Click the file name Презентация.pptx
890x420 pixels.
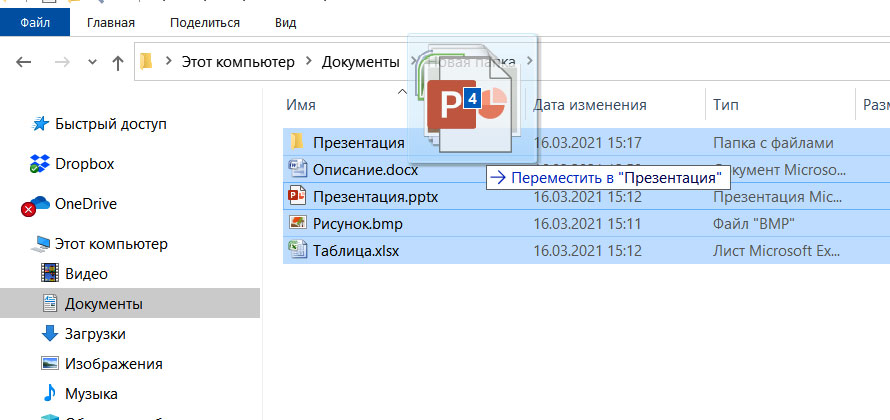pos(376,197)
